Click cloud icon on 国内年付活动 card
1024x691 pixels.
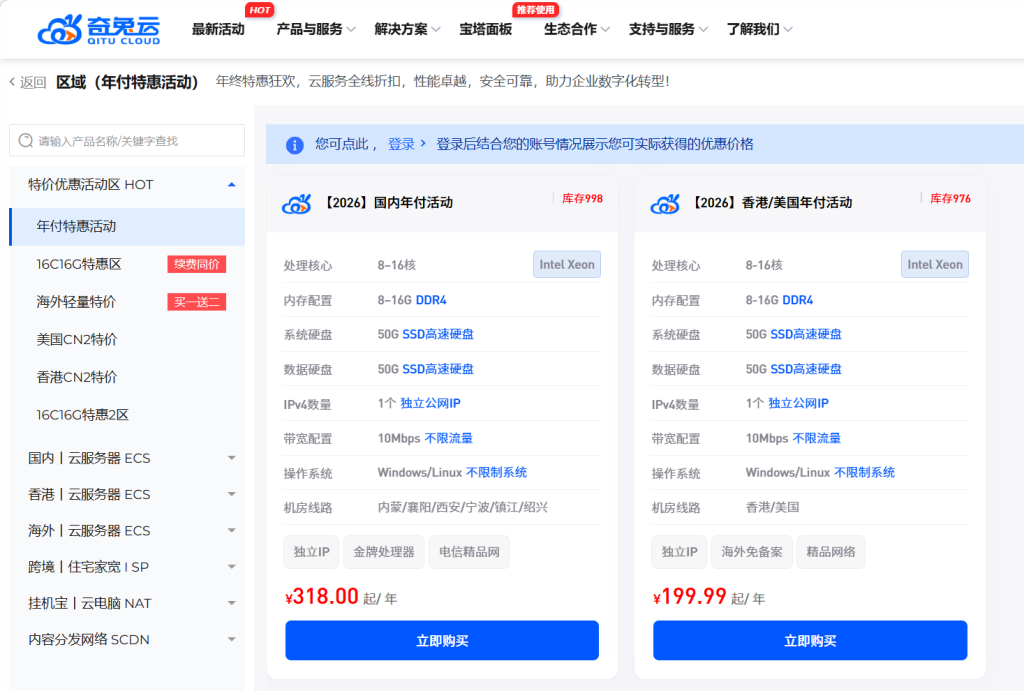click(297, 203)
